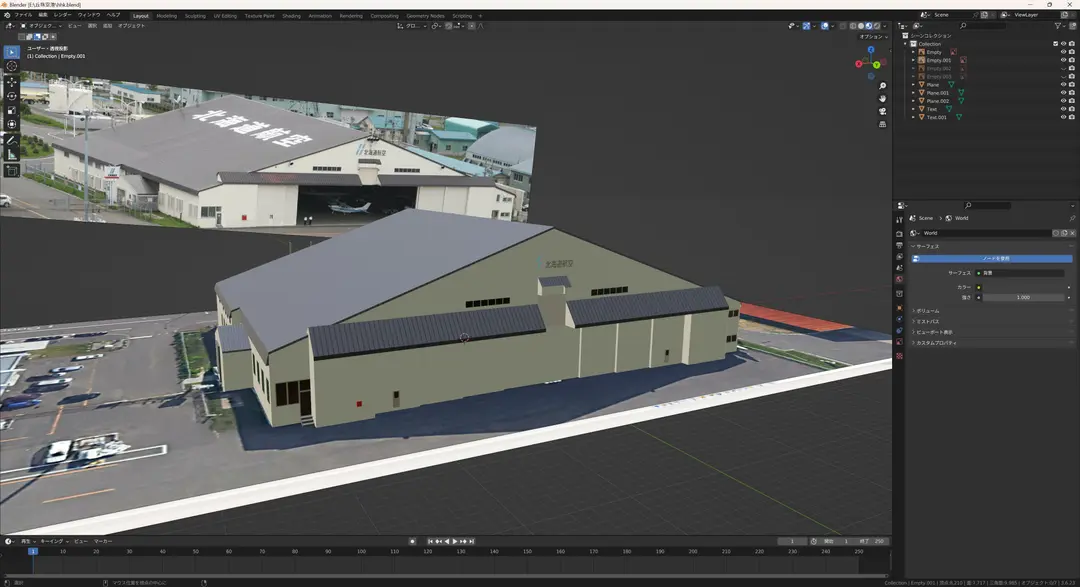Expand the カスタムプロパティ panel
The height and width of the screenshot is (587, 1080).
[992, 342]
